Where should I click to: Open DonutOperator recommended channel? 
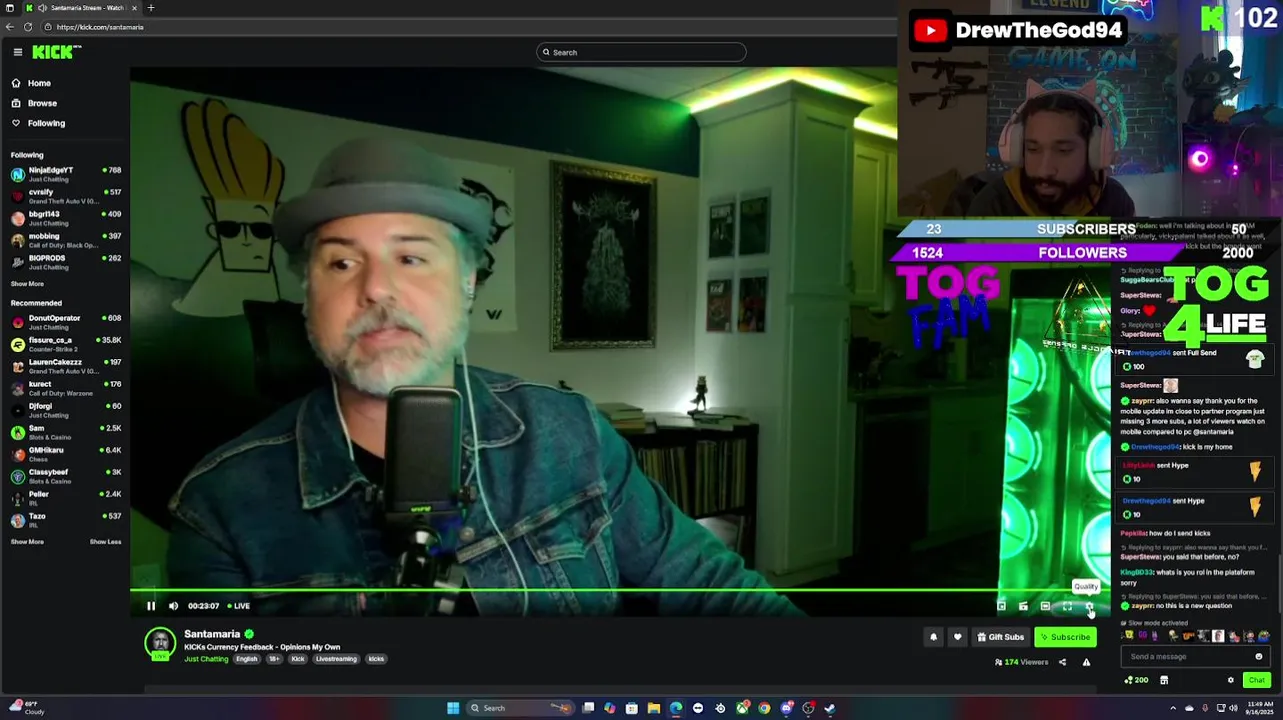(65, 322)
